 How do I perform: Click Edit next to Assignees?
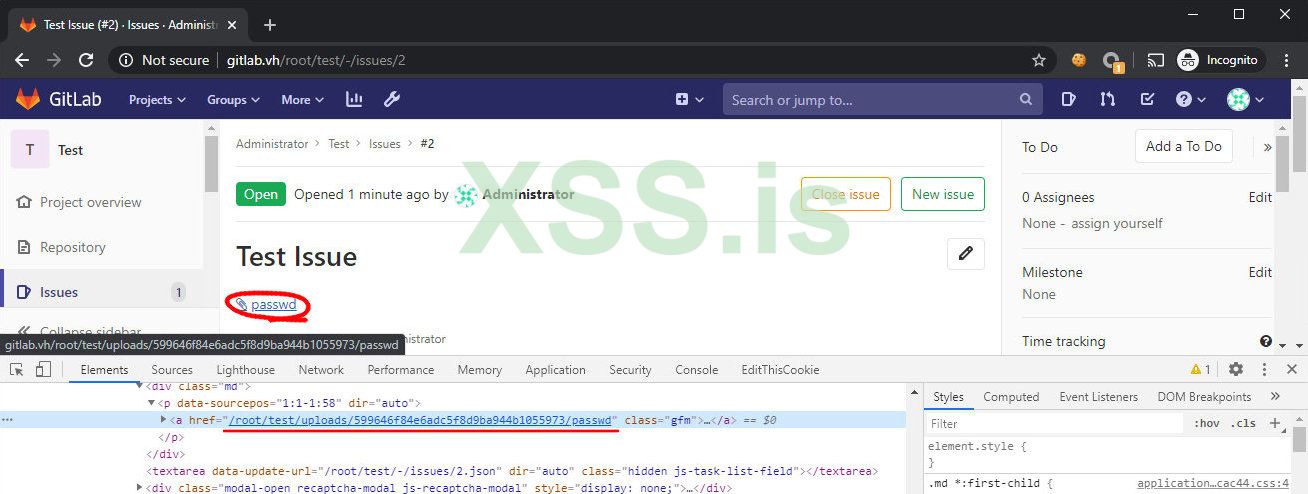[x=1260, y=197]
